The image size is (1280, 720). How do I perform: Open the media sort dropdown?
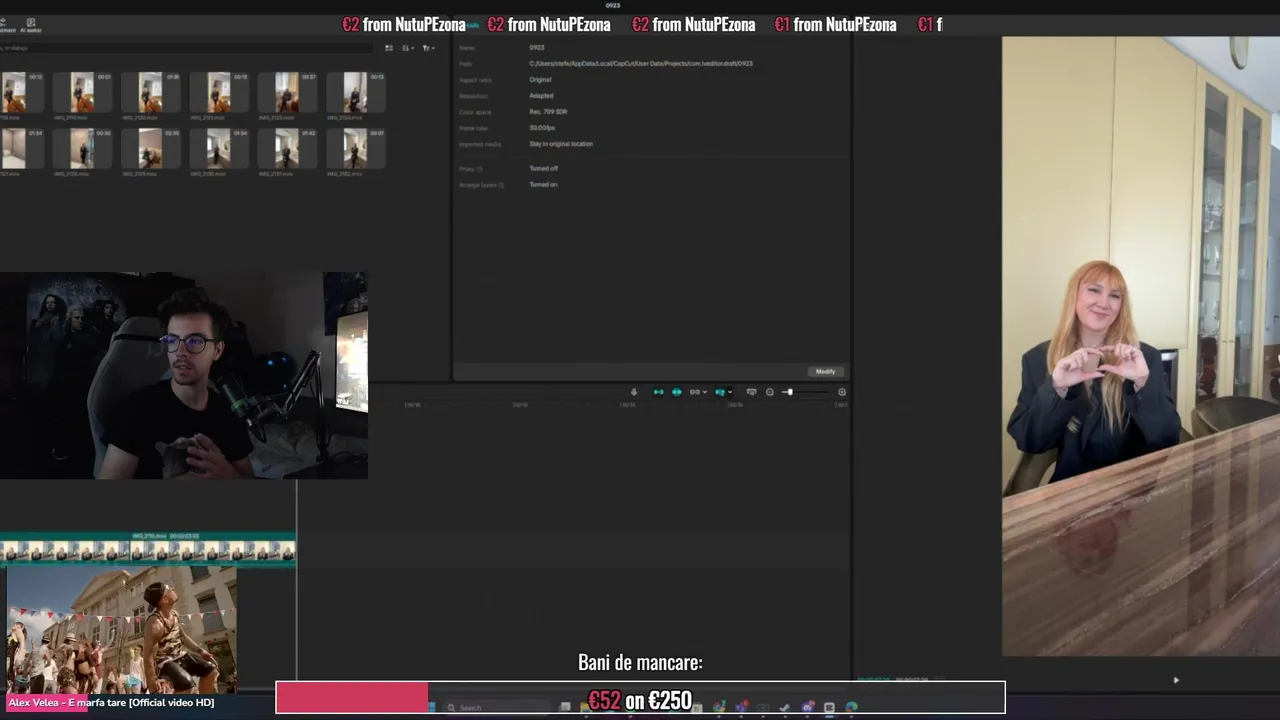click(x=407, y=48)
